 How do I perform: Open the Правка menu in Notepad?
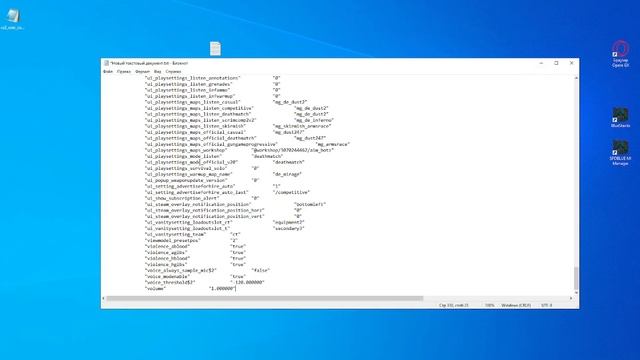124,71
